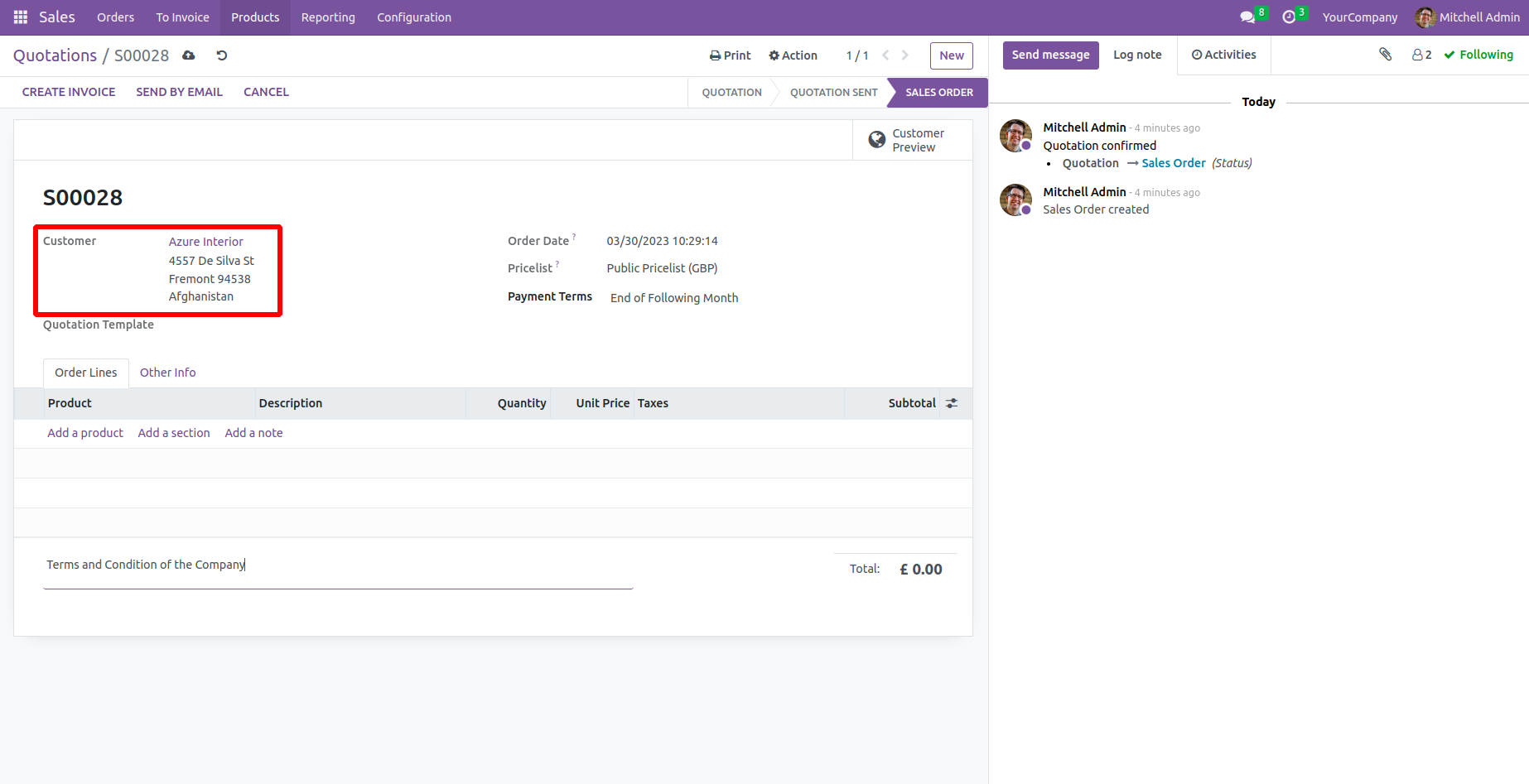The height and width of the screenshot is (784, 1529).
Task: Click Log note
Action: tap(1137, 55)
